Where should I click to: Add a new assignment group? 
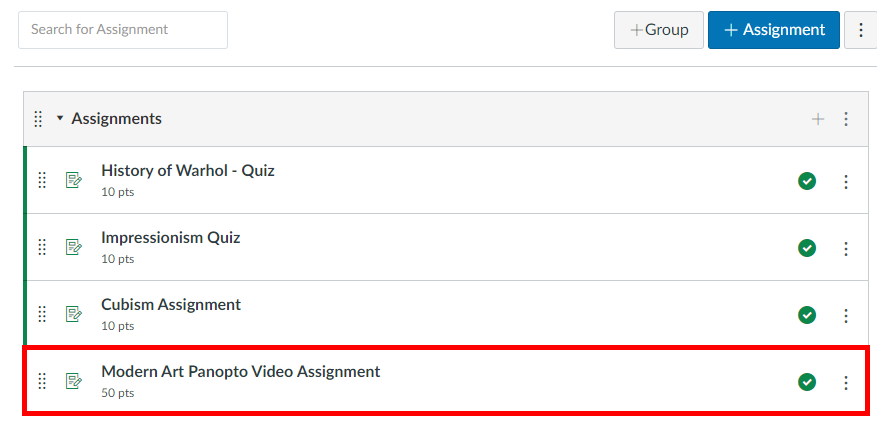point(659,30)
